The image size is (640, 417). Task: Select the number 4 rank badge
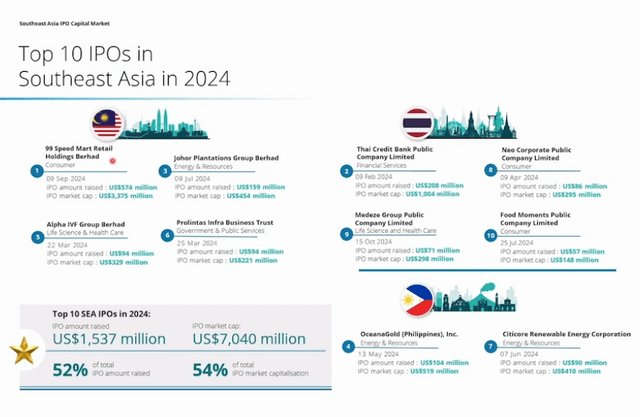(x=347, y=347)
